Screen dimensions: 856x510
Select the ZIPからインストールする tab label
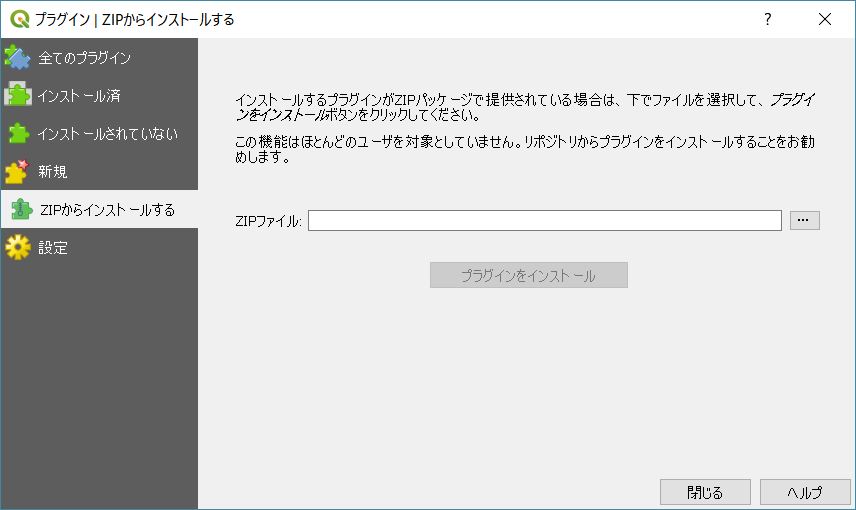click(x=108, y=210)
